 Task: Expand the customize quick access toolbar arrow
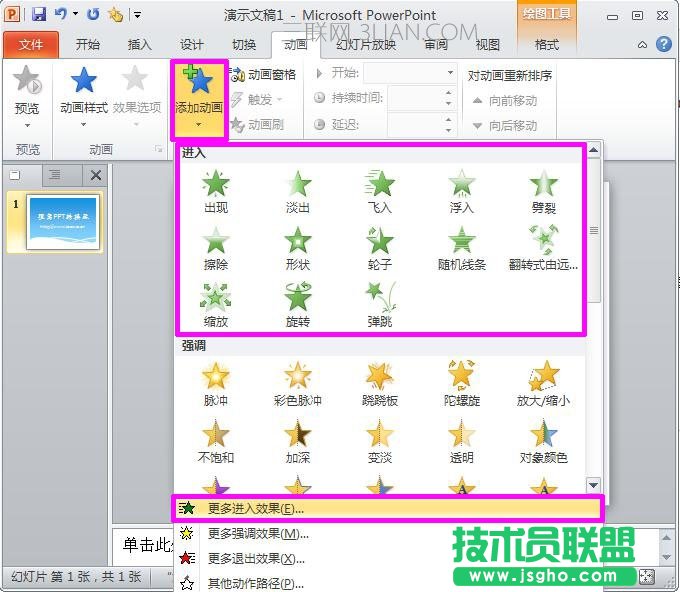click(x=137, y=15)
